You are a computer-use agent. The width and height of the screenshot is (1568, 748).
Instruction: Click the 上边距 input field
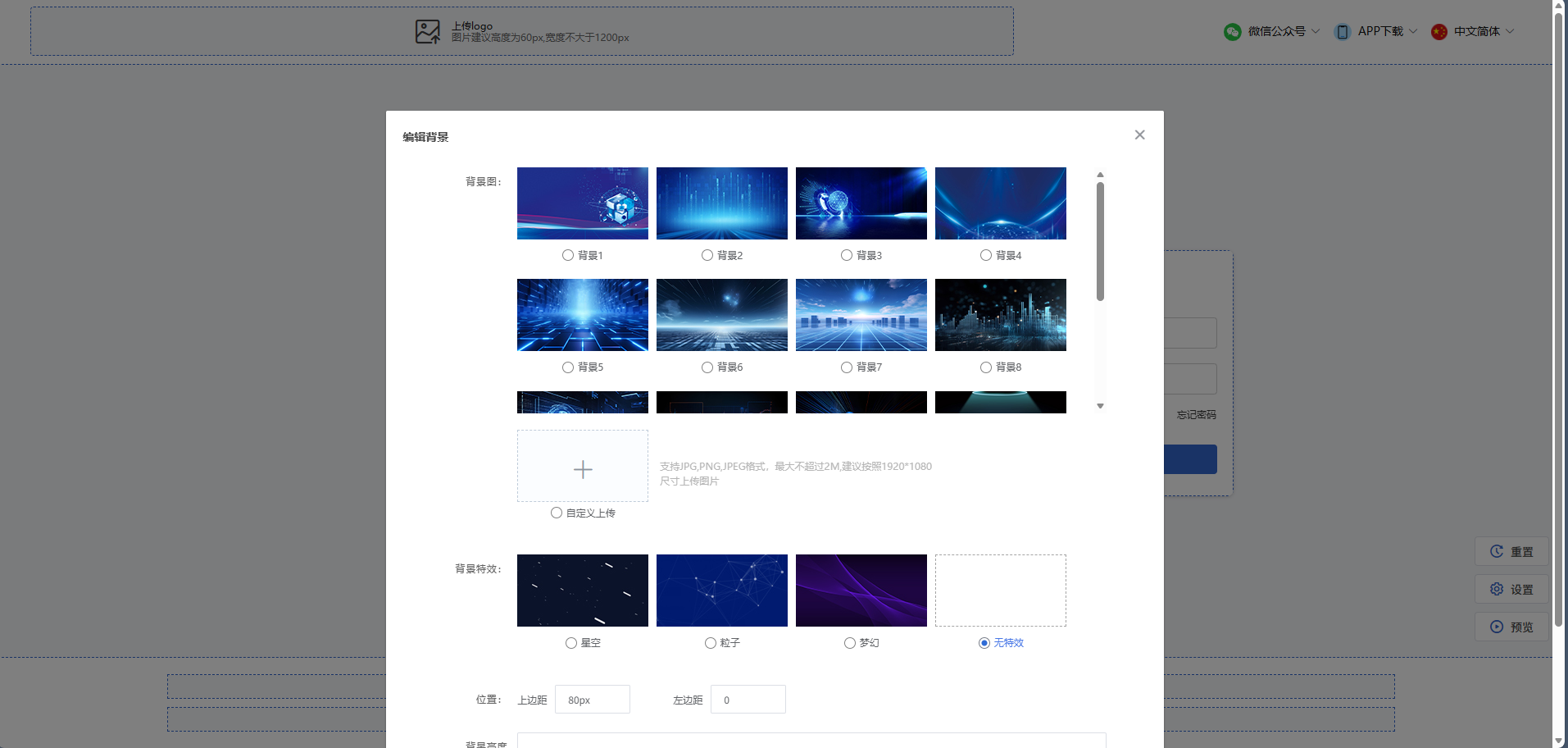click(x=593, y=700)
